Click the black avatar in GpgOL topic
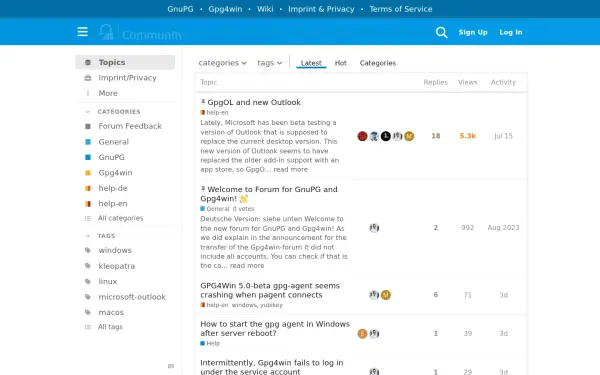This screenshot has width=600, height=375. 386,136
